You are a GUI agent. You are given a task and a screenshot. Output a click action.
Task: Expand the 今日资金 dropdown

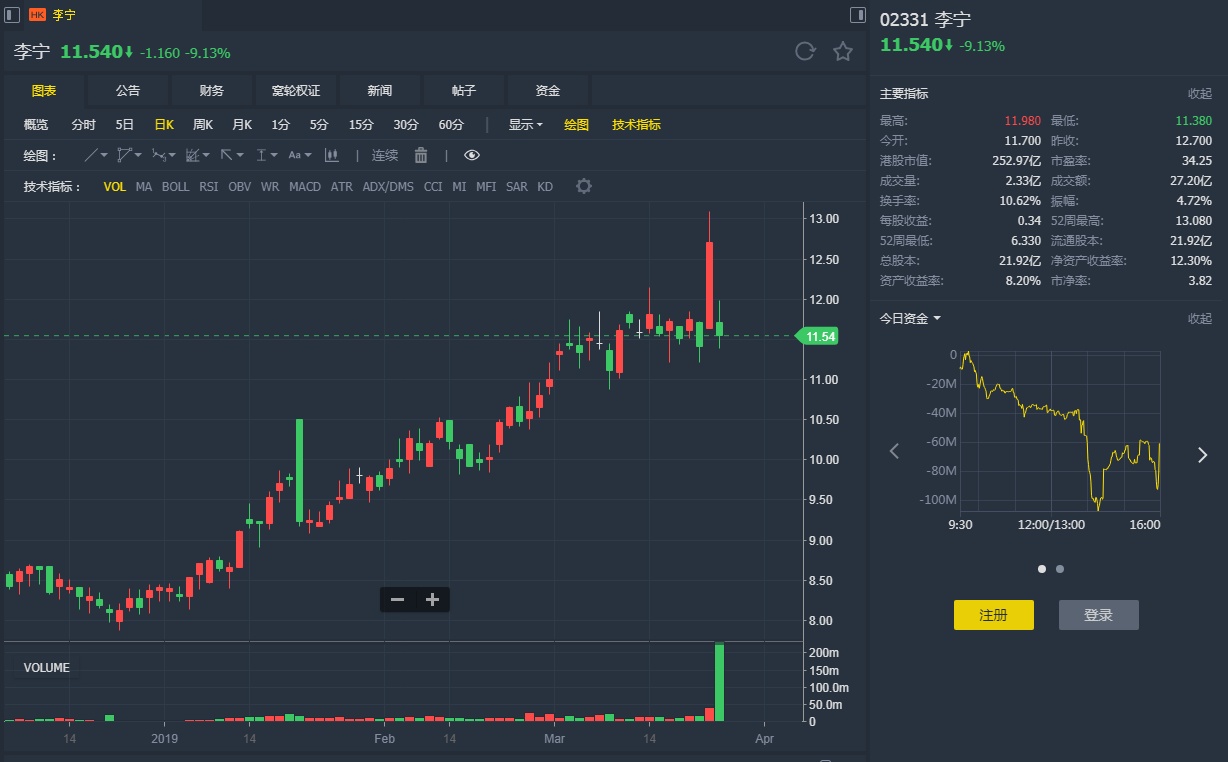click(x=910, y=318)
